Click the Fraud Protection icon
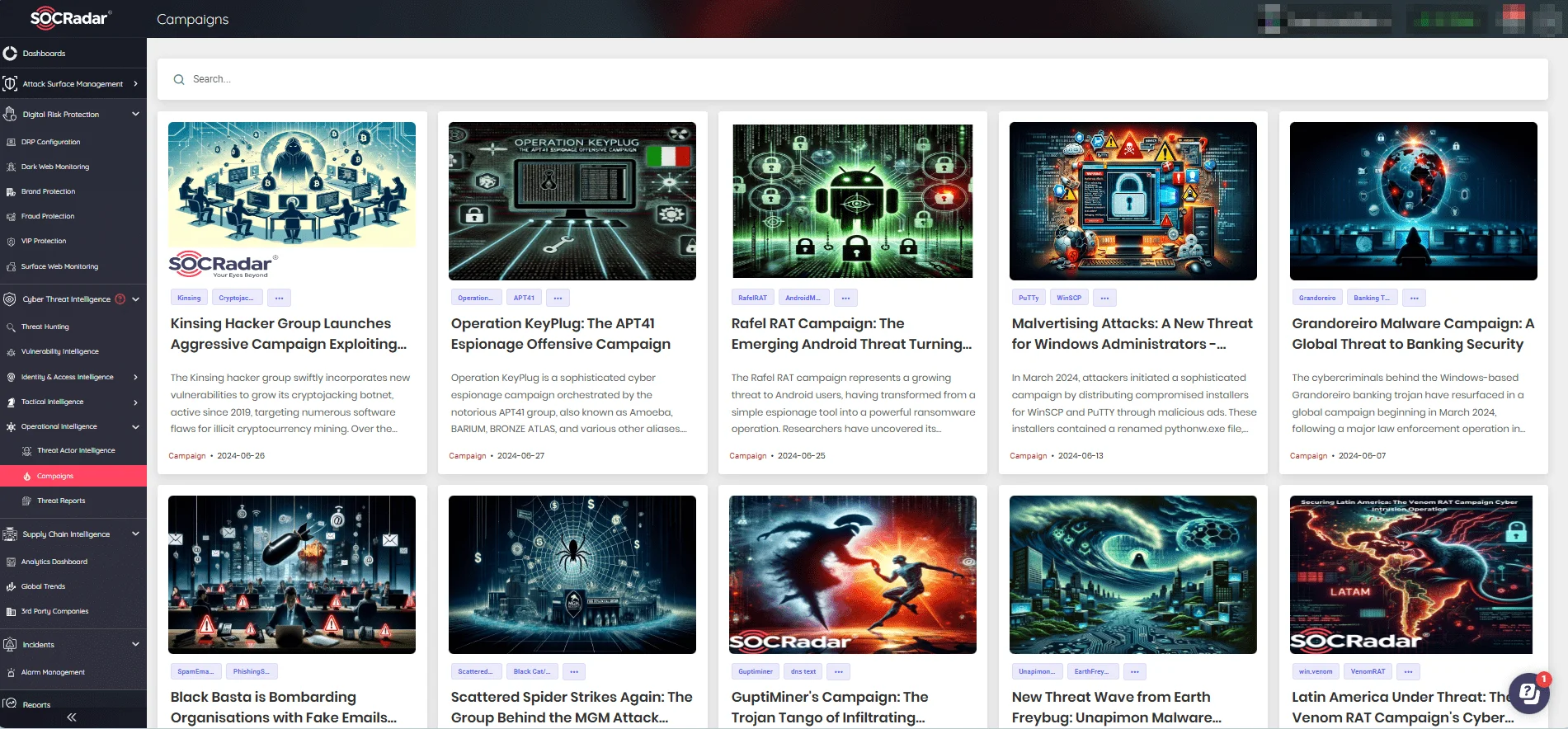1568x729 pixels. (x=12, y=216)
